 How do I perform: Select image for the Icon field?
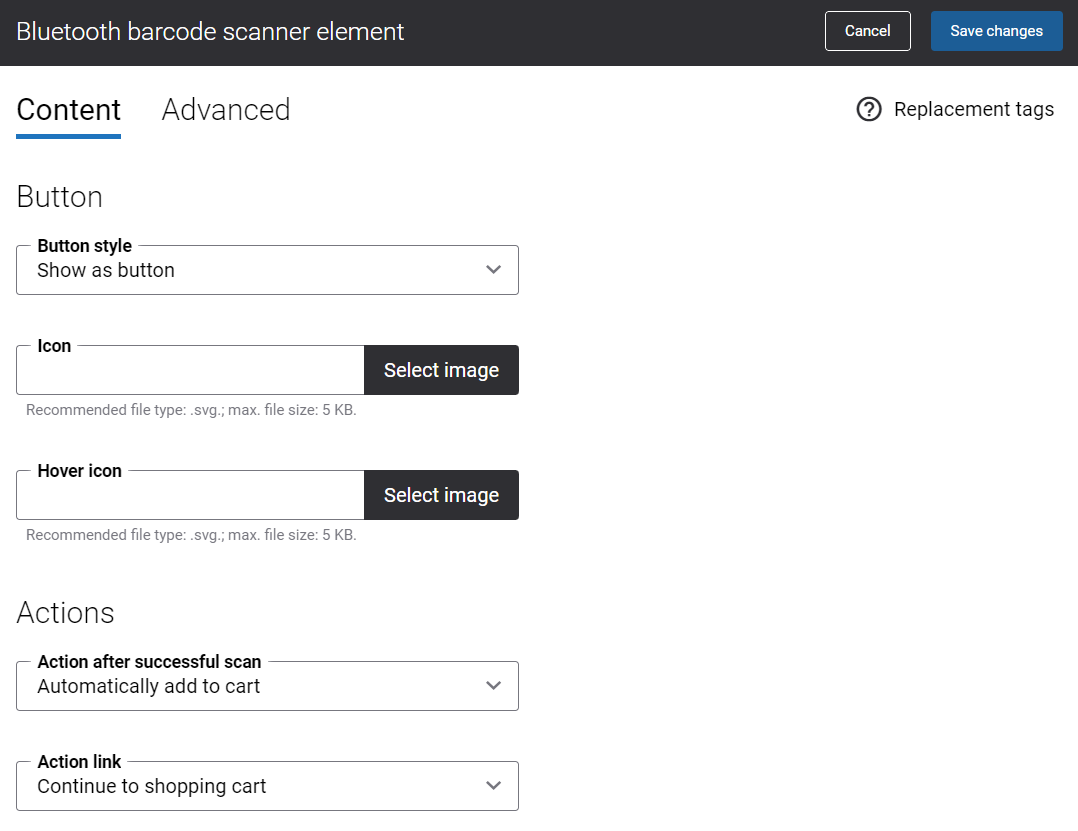tap(441, 370)
